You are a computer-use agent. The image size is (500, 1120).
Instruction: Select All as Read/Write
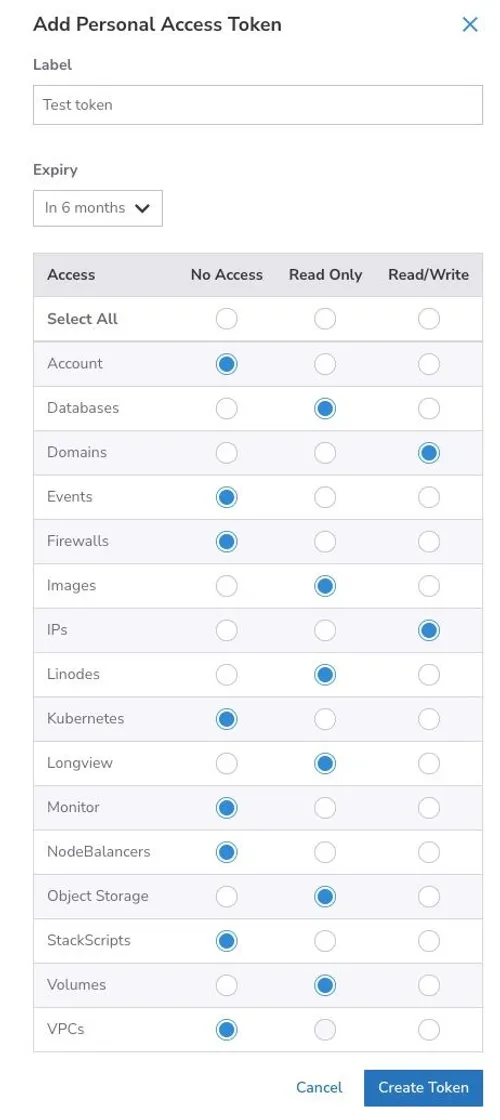click(429, 319)
